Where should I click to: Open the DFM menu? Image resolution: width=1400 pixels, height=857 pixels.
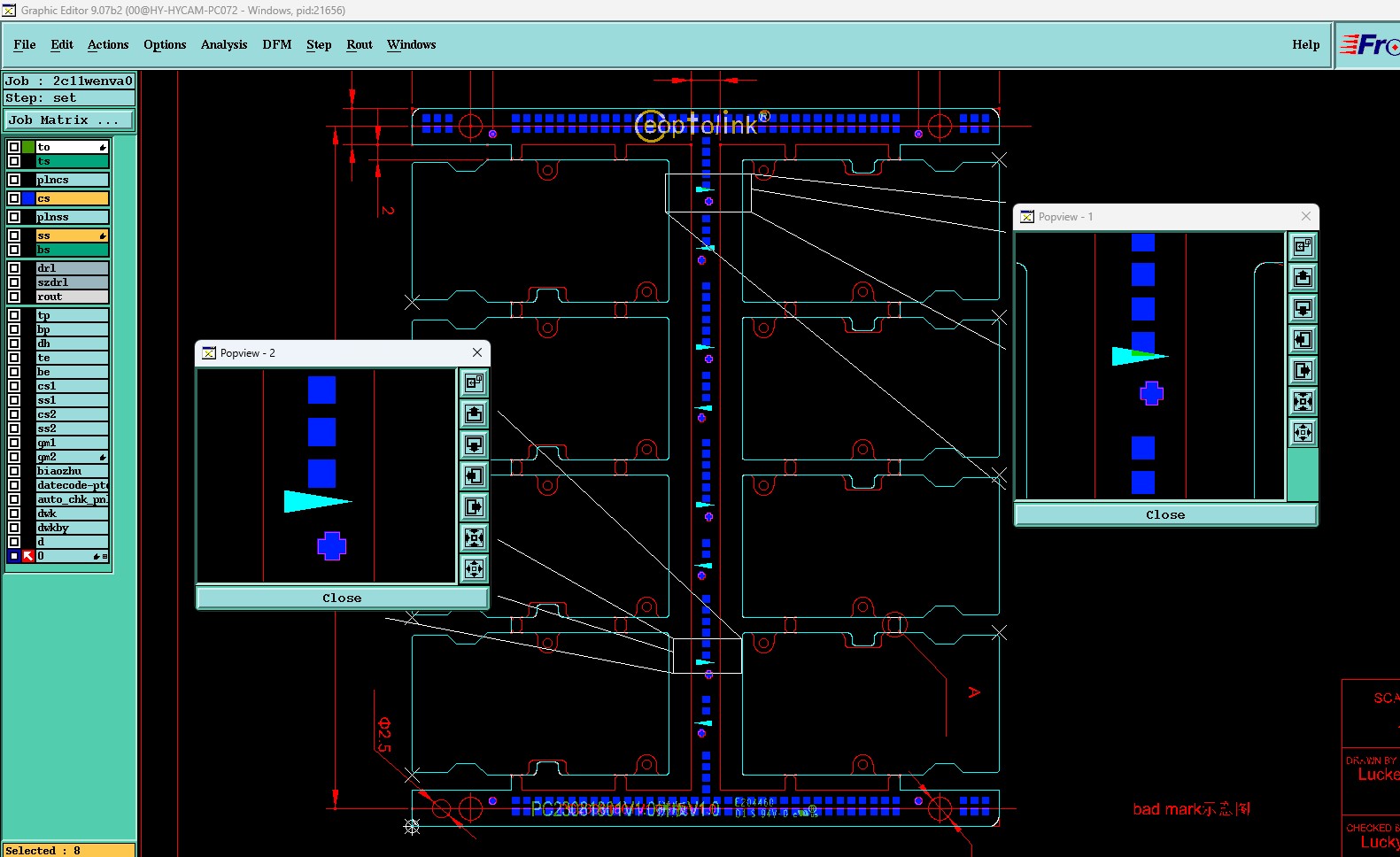pyautogui.click(x=277, y=44)
